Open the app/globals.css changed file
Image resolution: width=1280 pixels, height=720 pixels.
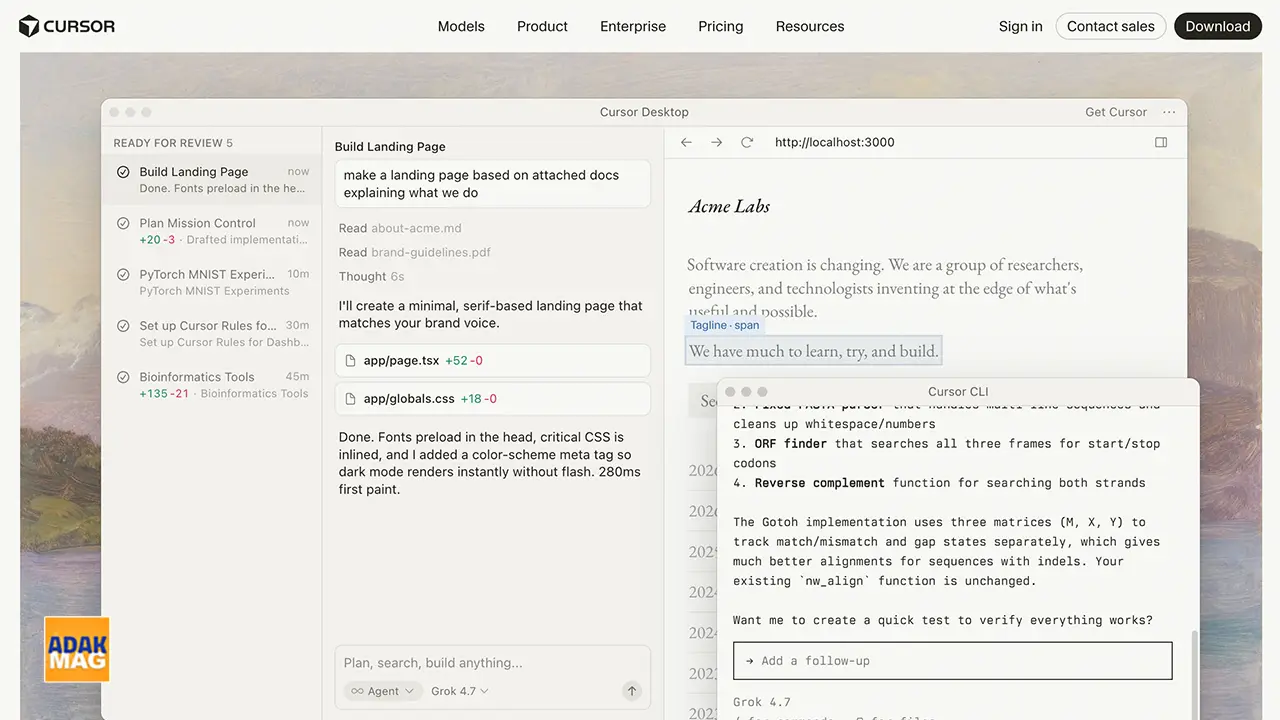coord(492,399)
